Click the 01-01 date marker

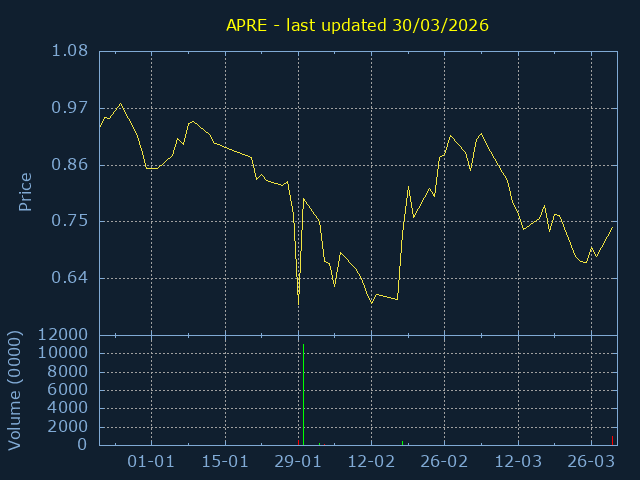(152, 462)
